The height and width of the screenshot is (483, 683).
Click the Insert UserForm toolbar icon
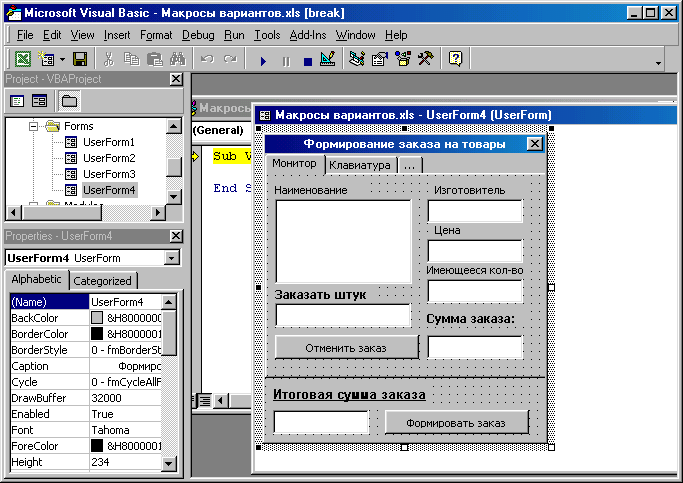46,59
